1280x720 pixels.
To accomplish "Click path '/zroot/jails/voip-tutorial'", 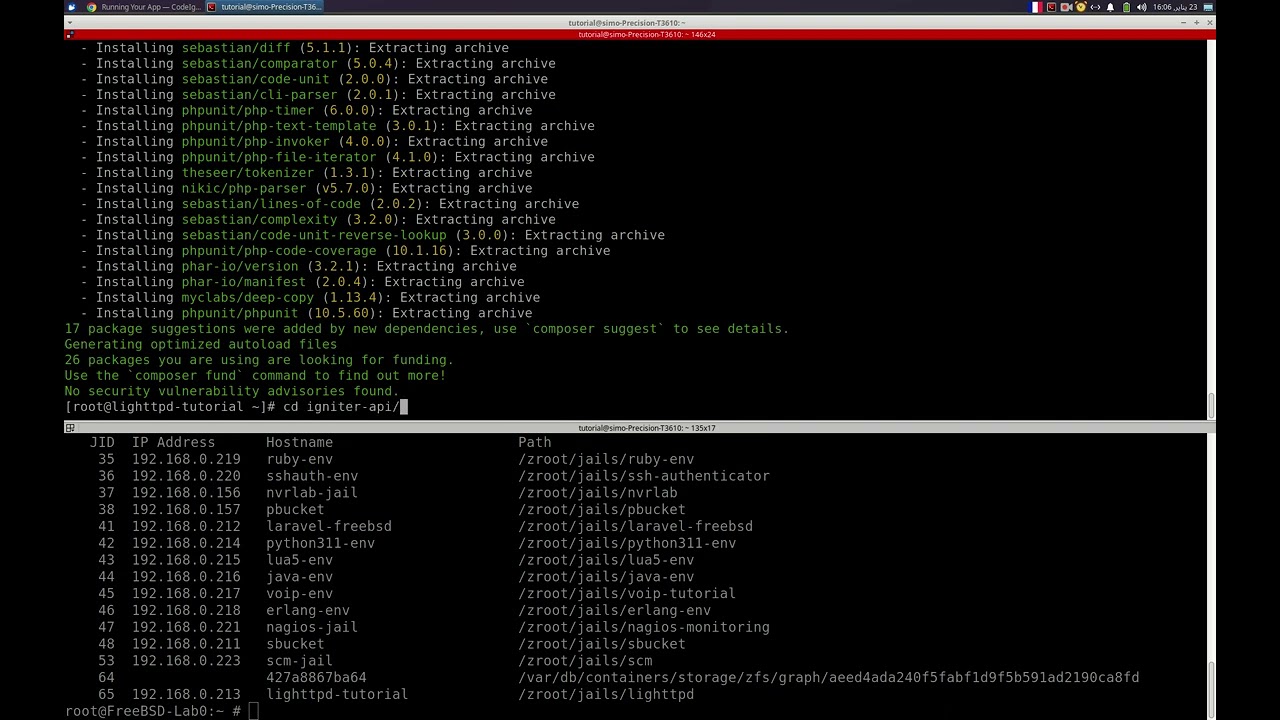I will [x=627, y=593].
